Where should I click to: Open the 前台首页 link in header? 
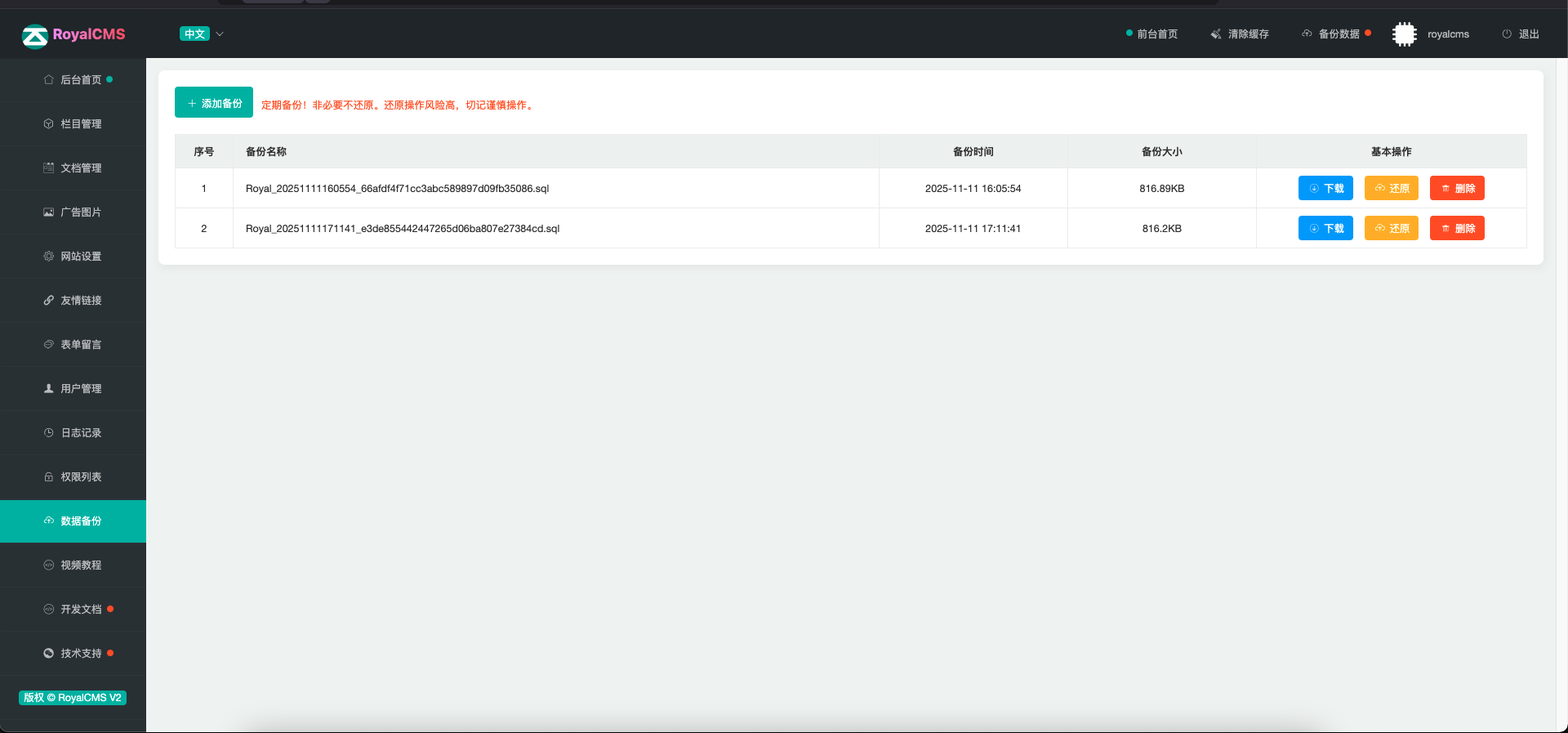[x=1156, y=34]
